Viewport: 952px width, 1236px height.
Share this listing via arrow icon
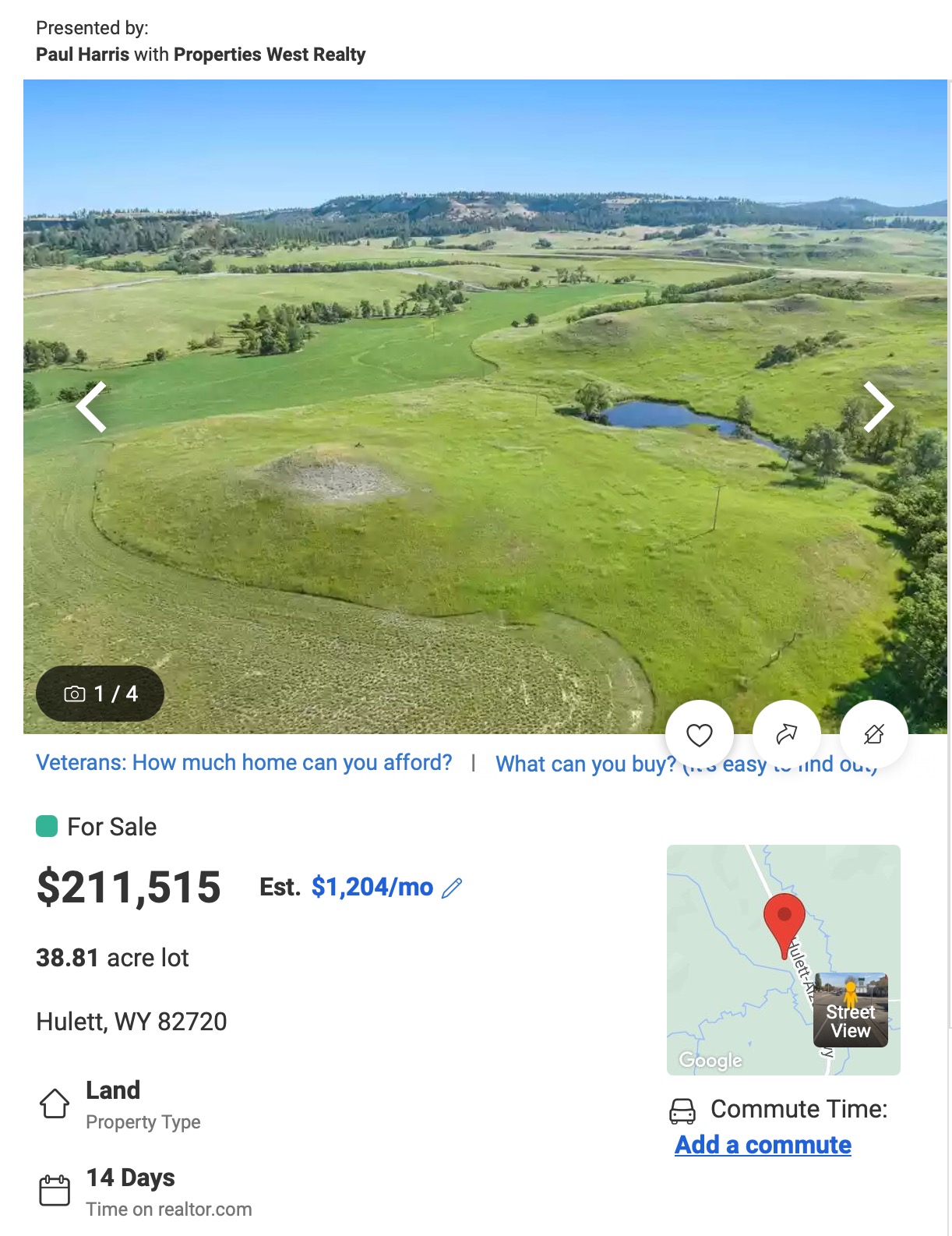pos(786,734)
